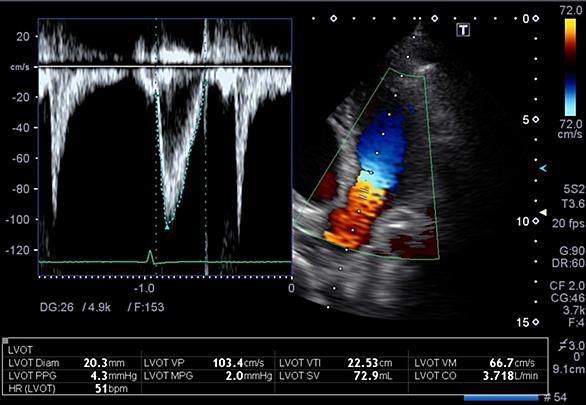The width and height of the screenshot is (586, 405).
Task: Select the LVOT Diam measurement value
Action: coord(104,363)
